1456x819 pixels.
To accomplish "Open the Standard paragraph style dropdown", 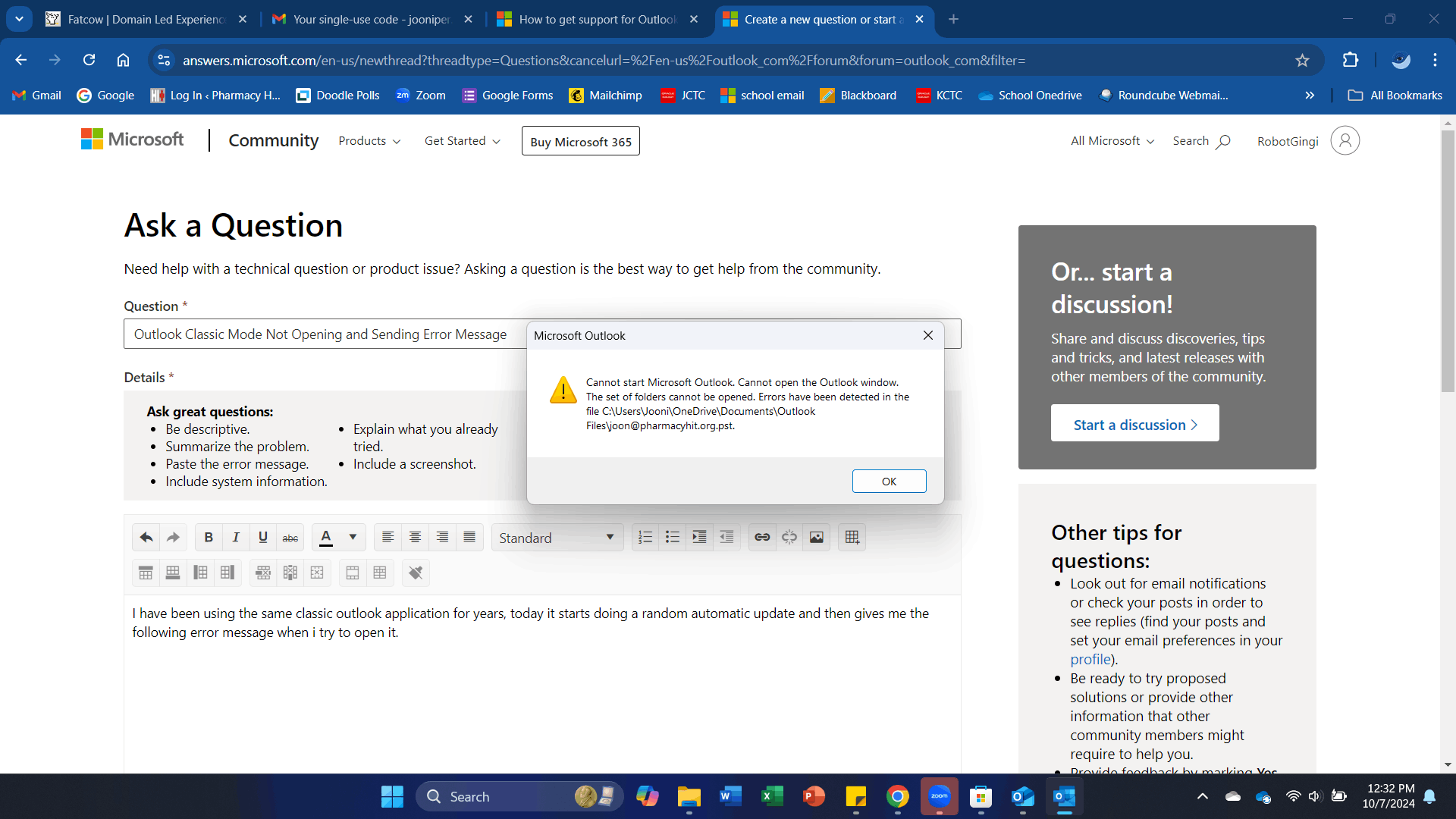I will [557, 538].
